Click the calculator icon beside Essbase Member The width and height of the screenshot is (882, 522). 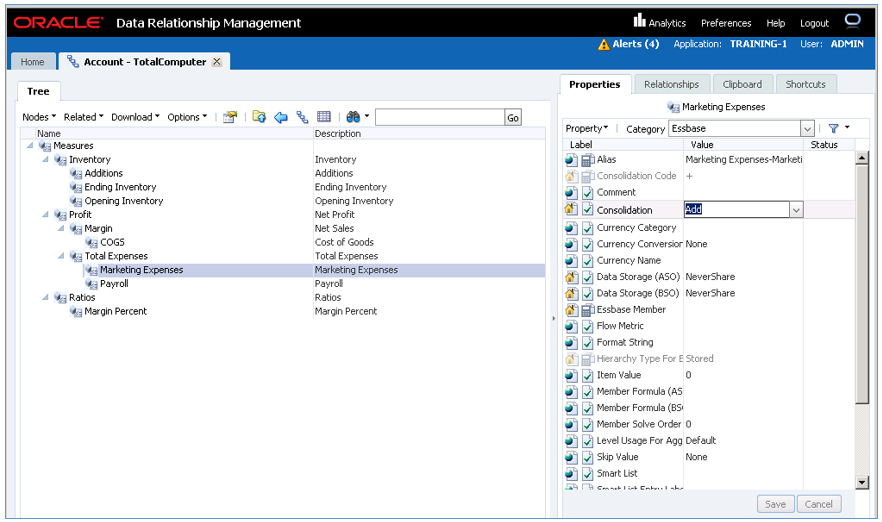588,310
